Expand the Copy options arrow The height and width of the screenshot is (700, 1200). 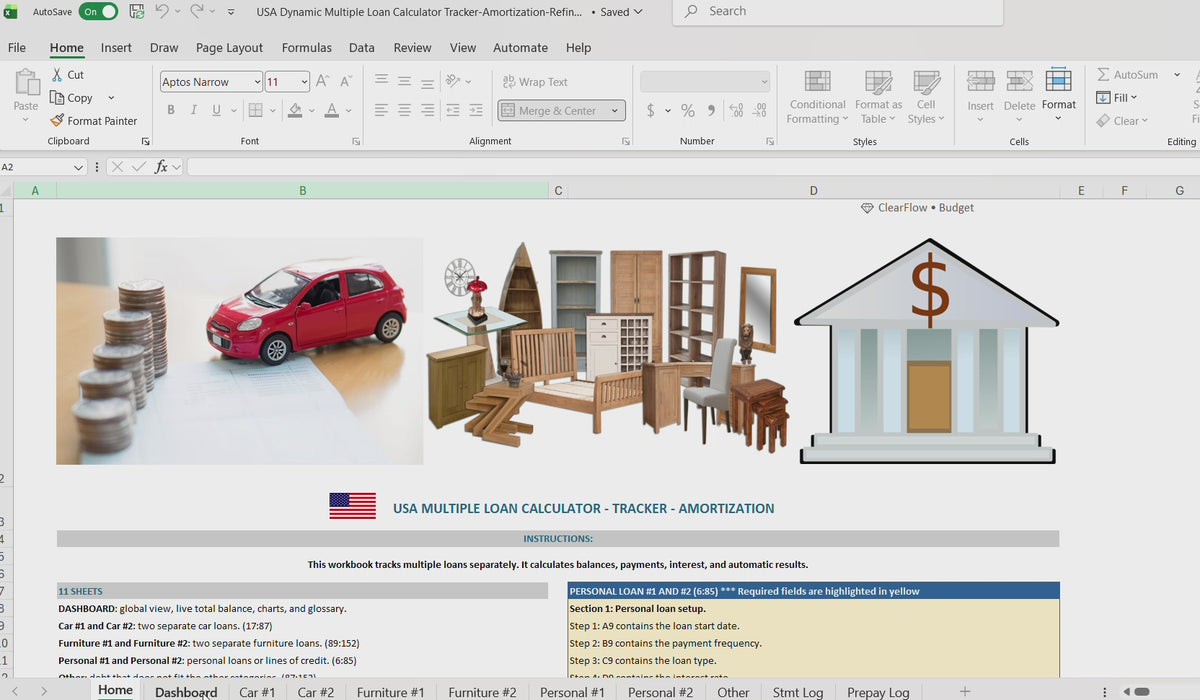(111, 98)
